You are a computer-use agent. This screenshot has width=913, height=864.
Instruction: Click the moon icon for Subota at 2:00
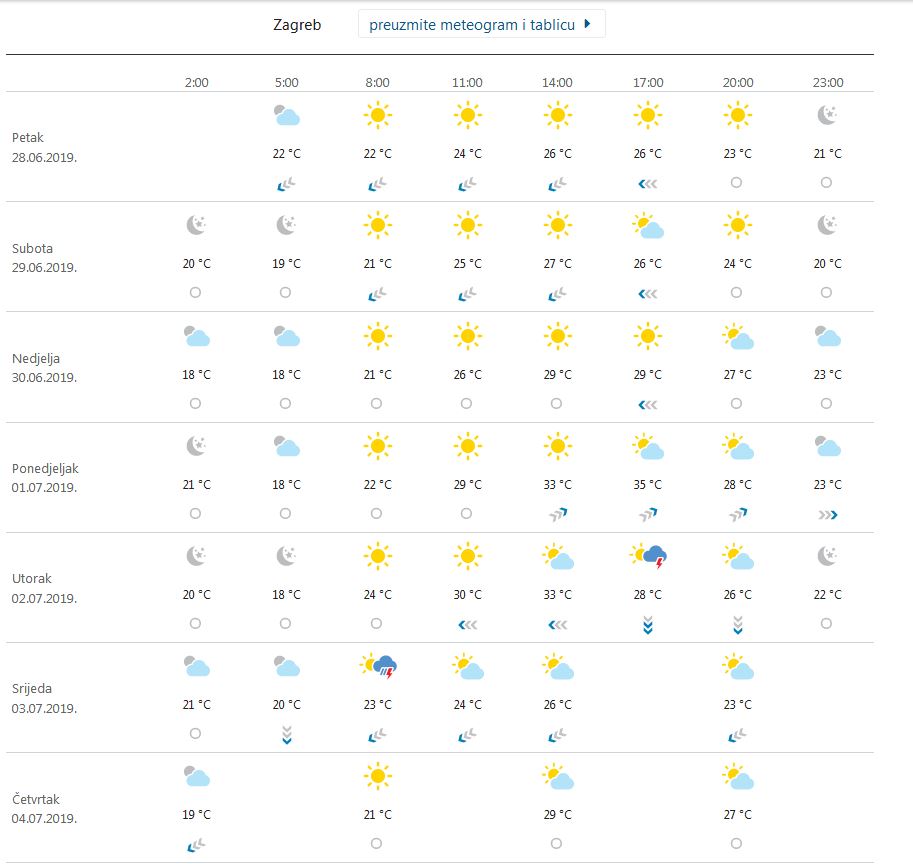pos(197,226)
